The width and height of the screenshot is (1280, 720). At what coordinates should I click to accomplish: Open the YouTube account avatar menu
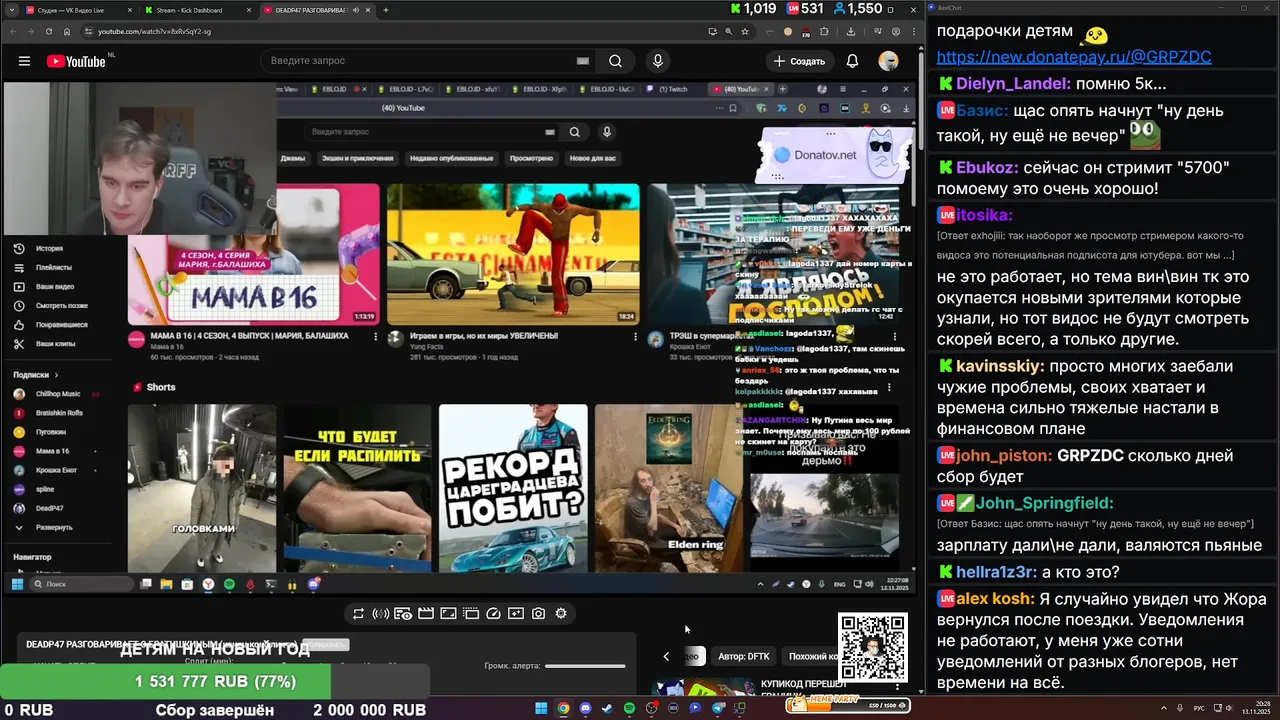coord(888,61)
